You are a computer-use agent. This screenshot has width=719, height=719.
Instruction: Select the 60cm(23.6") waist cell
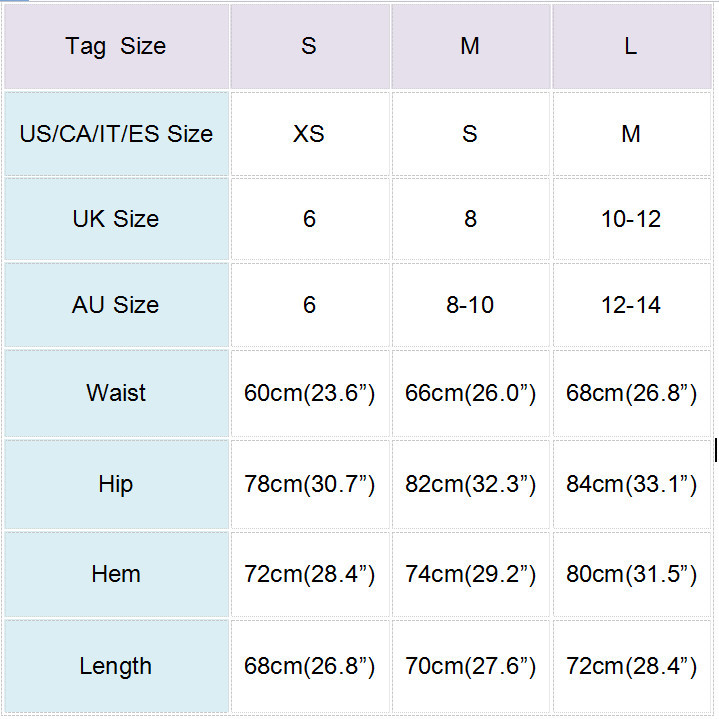point(309,393)
